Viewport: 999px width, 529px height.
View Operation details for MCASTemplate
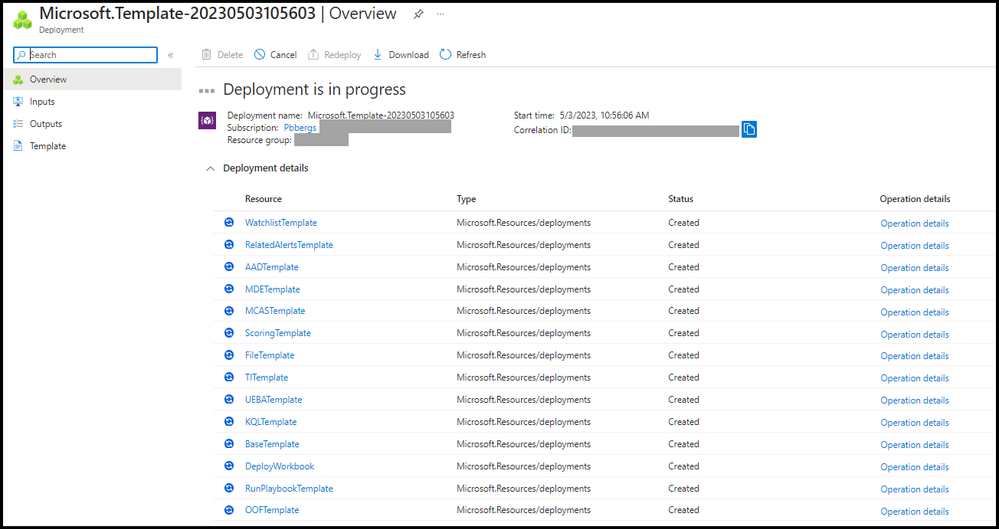coord(914,312)
